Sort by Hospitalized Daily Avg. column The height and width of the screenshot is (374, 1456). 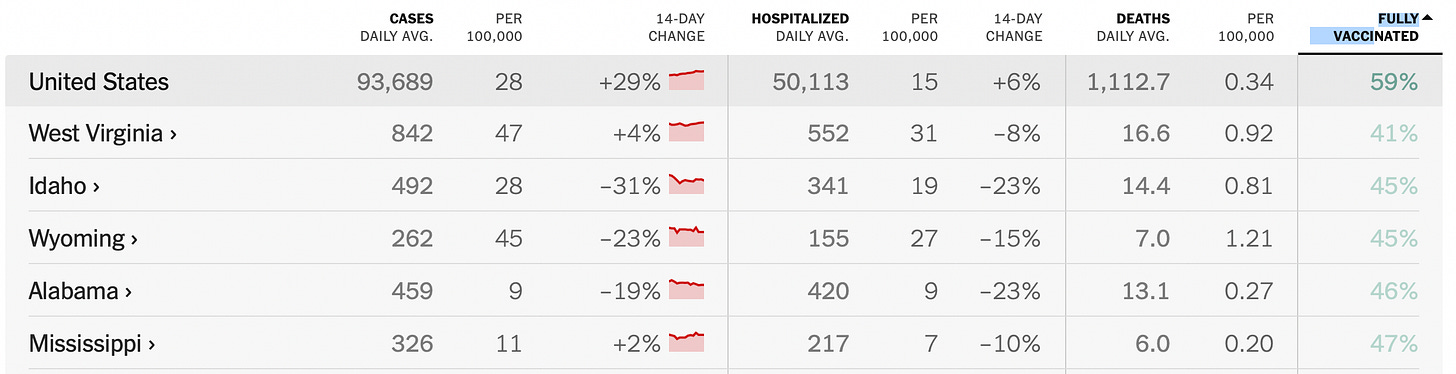[800, 27]
